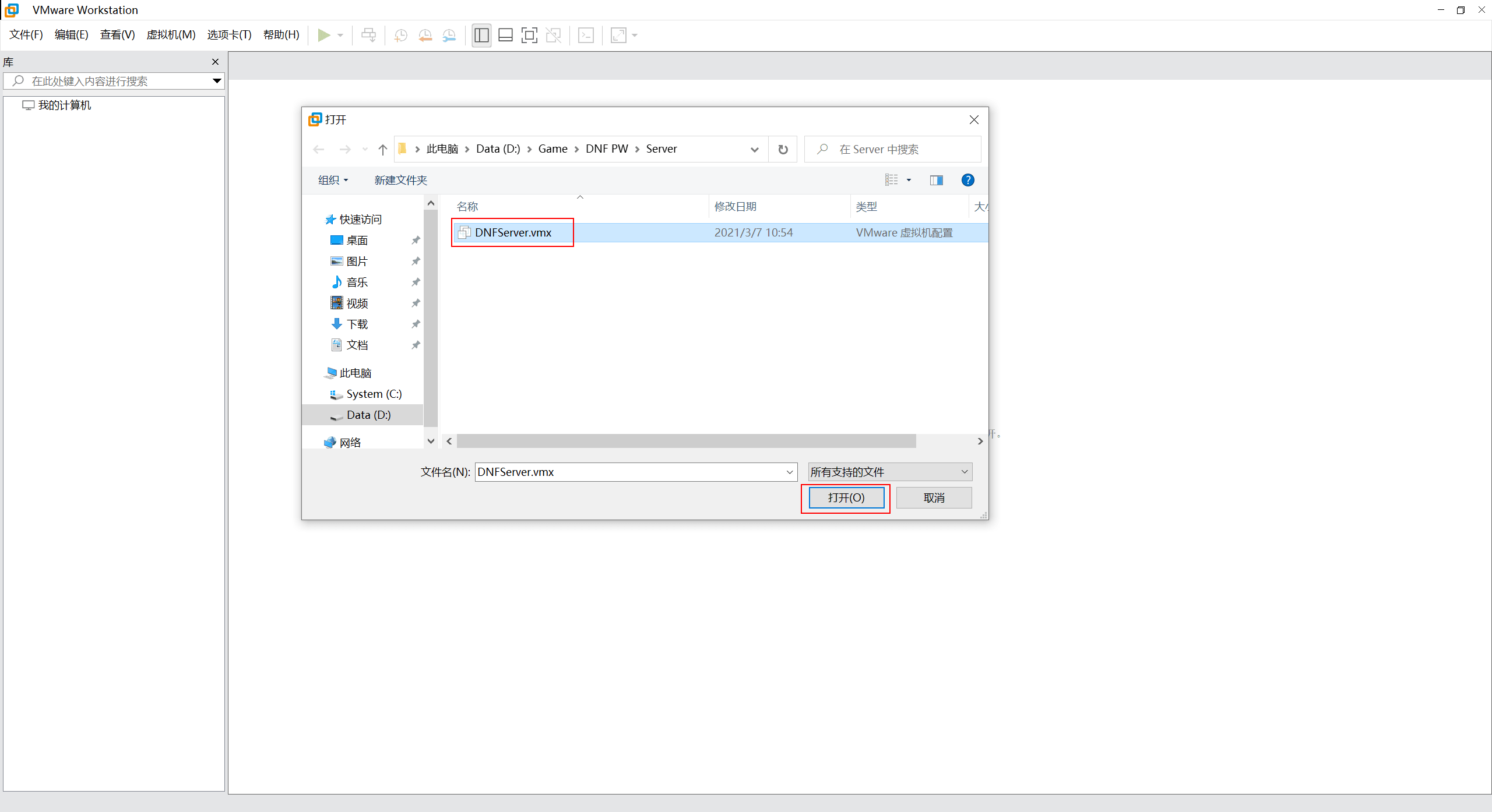Select 网络 in navigation pane
Image resolution: width=1492 pixels, height=812 pixels.
pyautogui.click(x=342, y=443)
